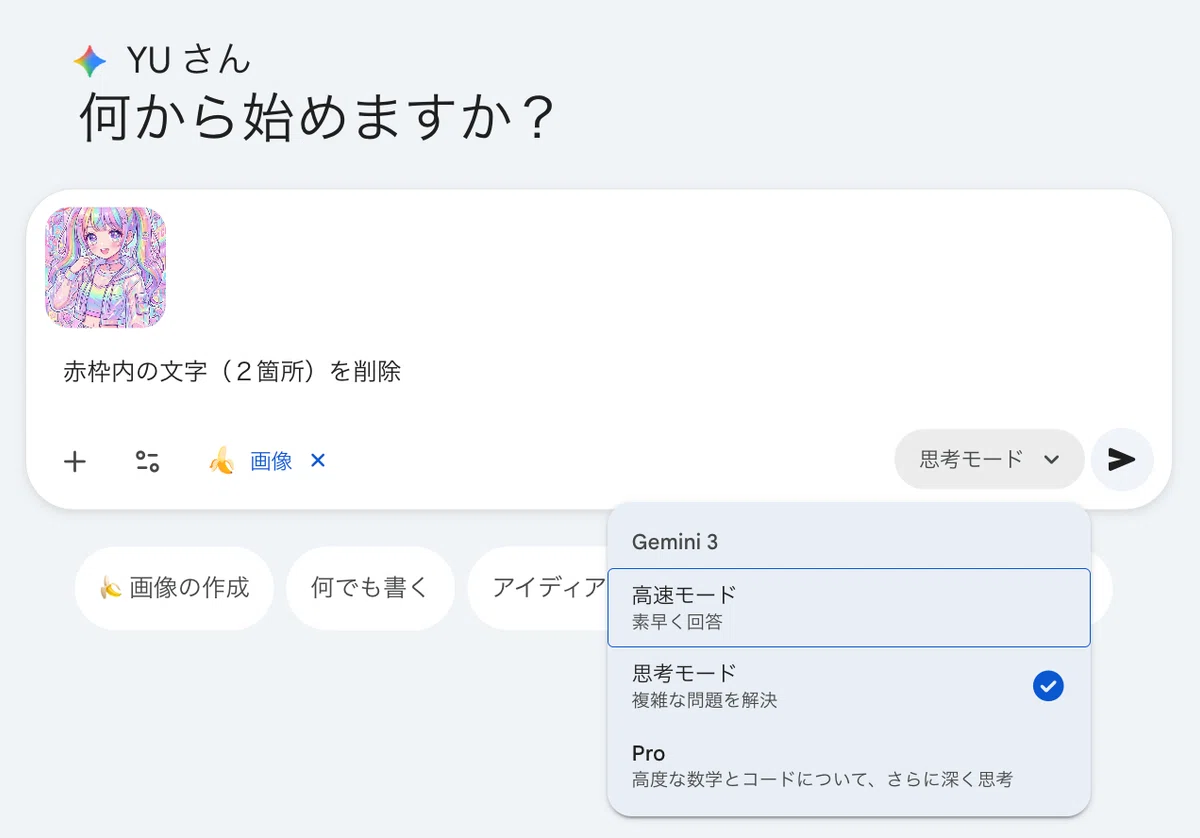This screenshot has width=1200, height=838.
Task: Click the 画像の作成 suggestion chip
Action: tap(174, 588)
